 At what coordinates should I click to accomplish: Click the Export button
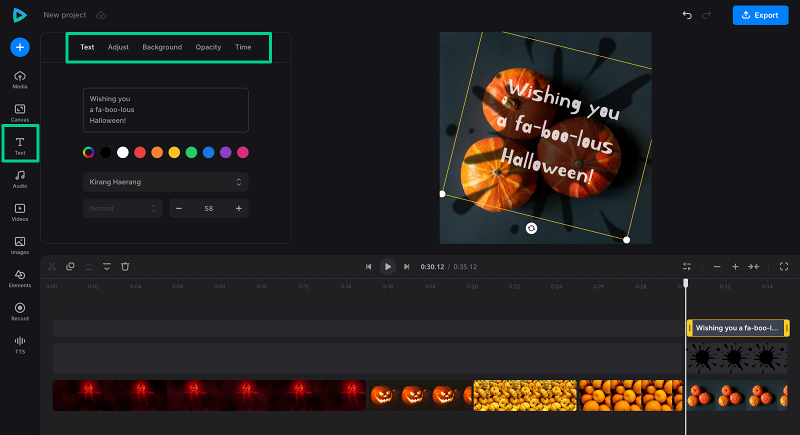[x=760, y=15]
